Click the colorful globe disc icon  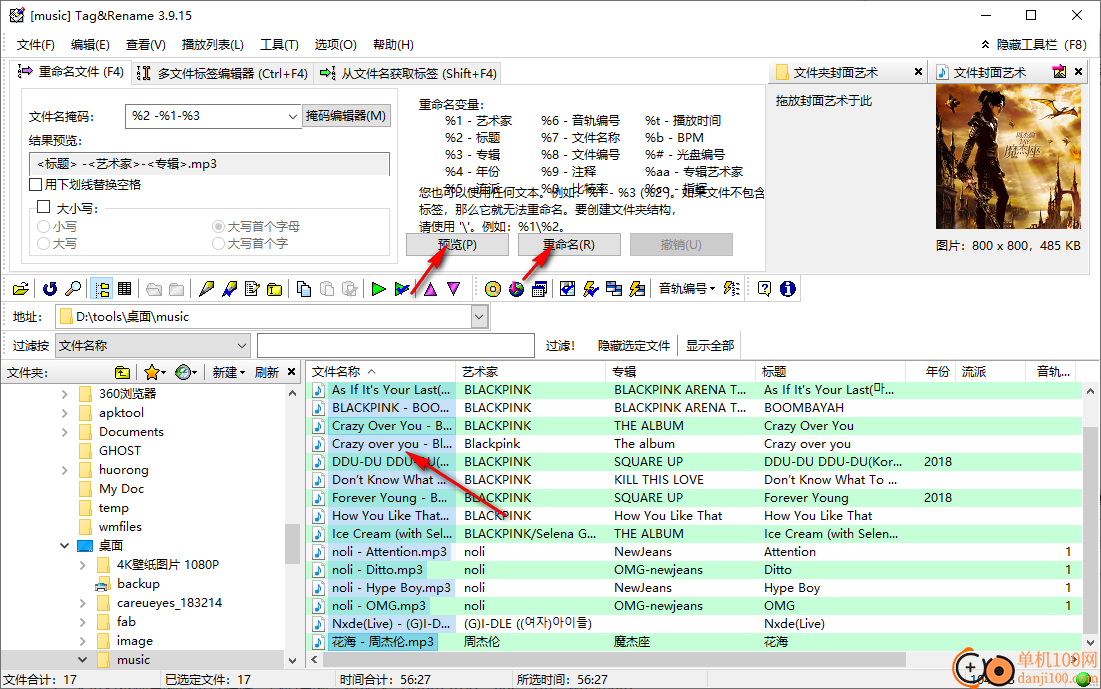click(x=516, y=289)
